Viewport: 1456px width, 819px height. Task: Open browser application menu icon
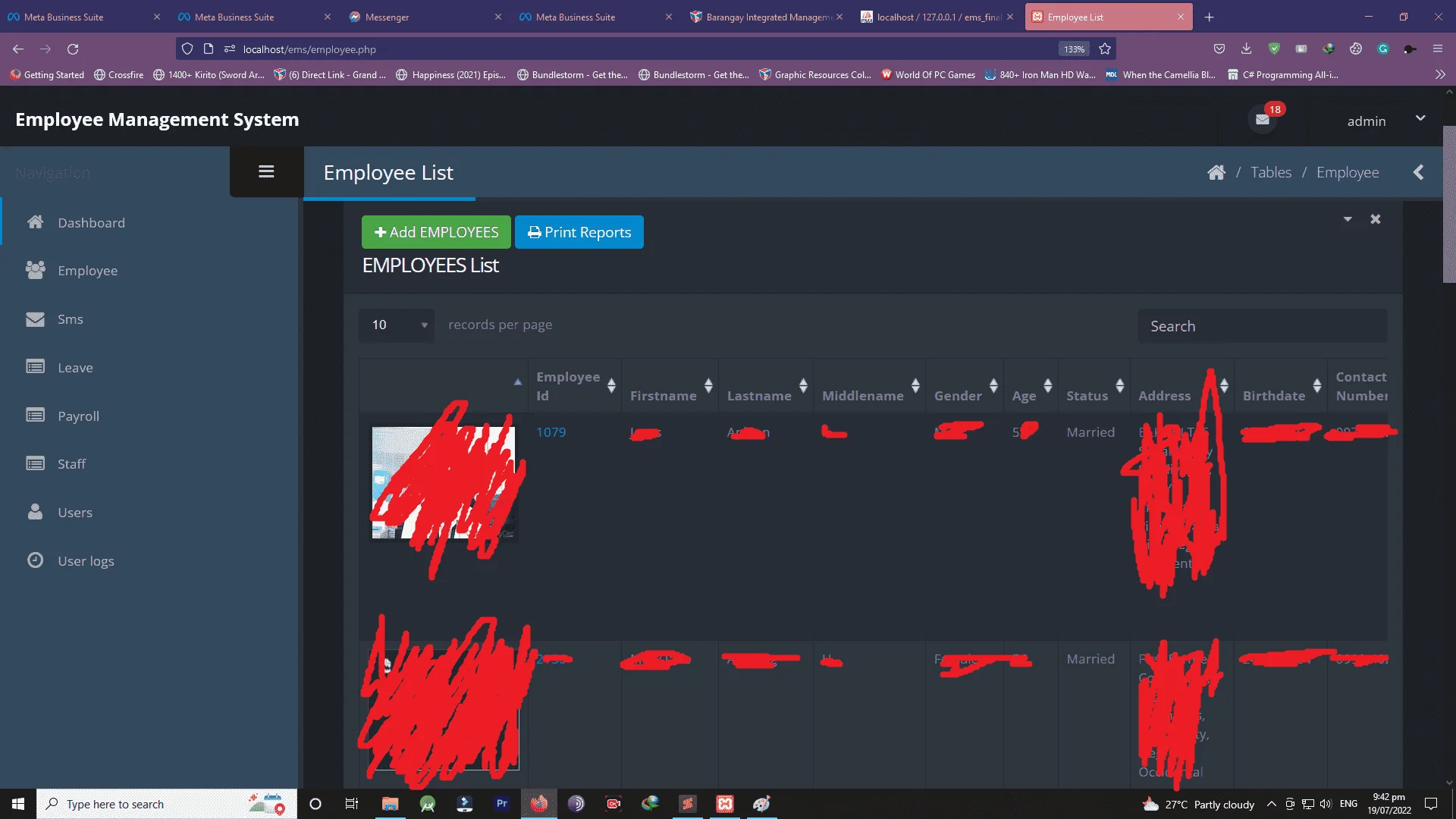(1437, 49)
